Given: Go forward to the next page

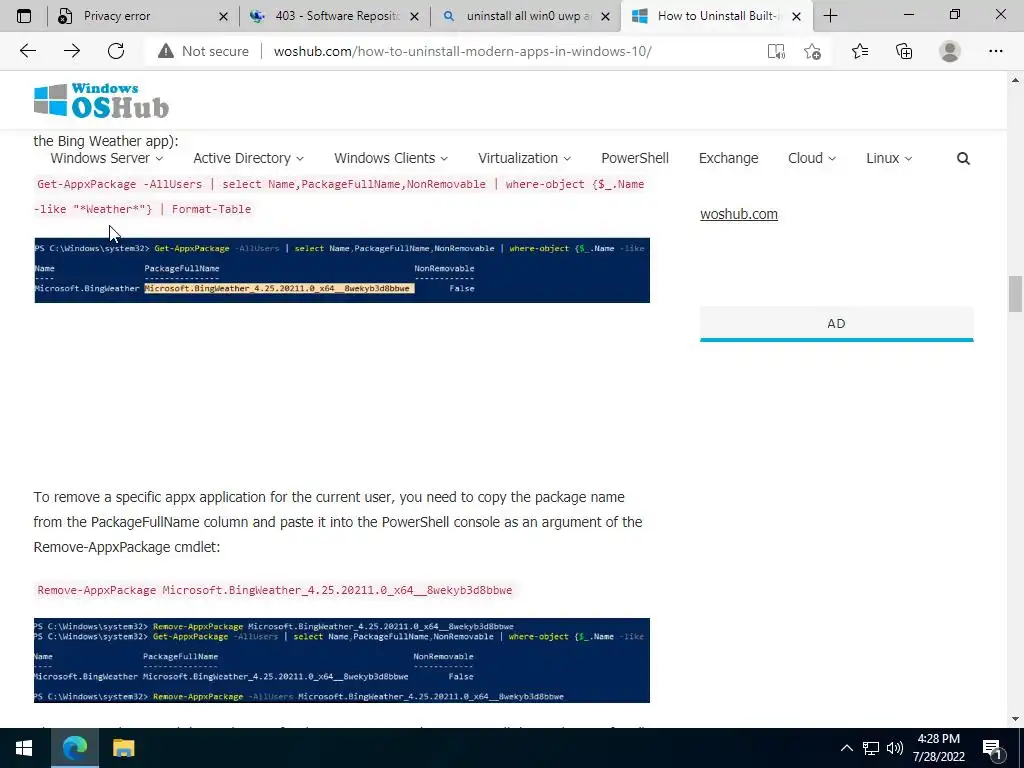Looking at the screenshot, I should click(72, 51).
